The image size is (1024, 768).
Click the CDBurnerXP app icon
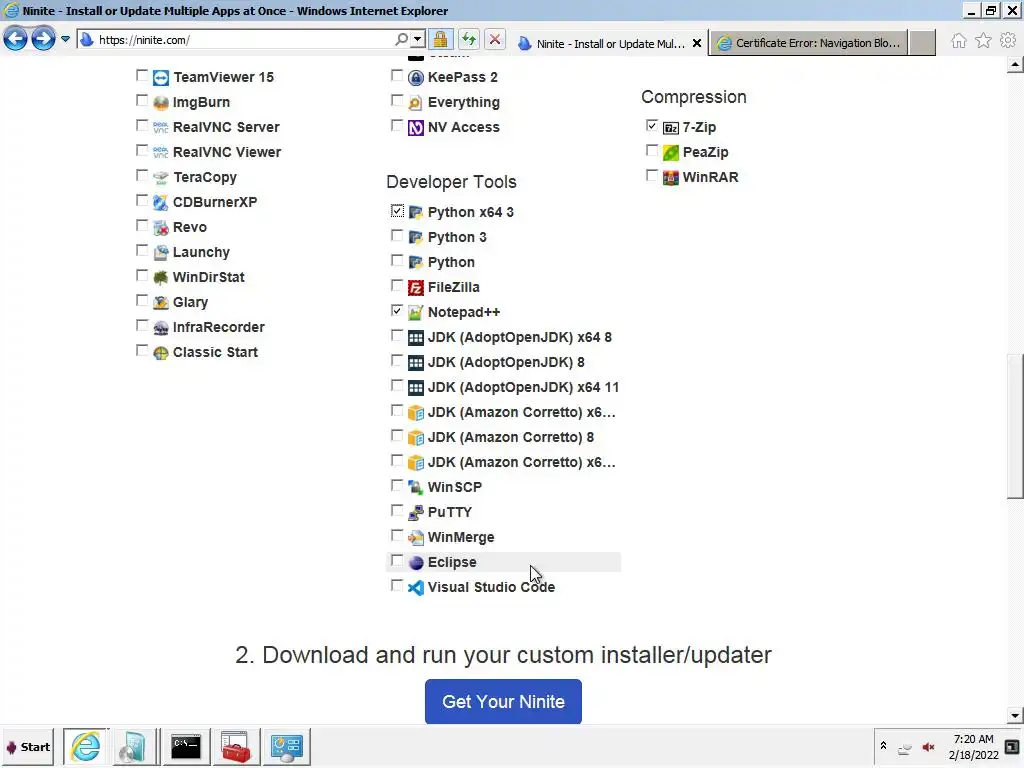click(x=161, y=202)
